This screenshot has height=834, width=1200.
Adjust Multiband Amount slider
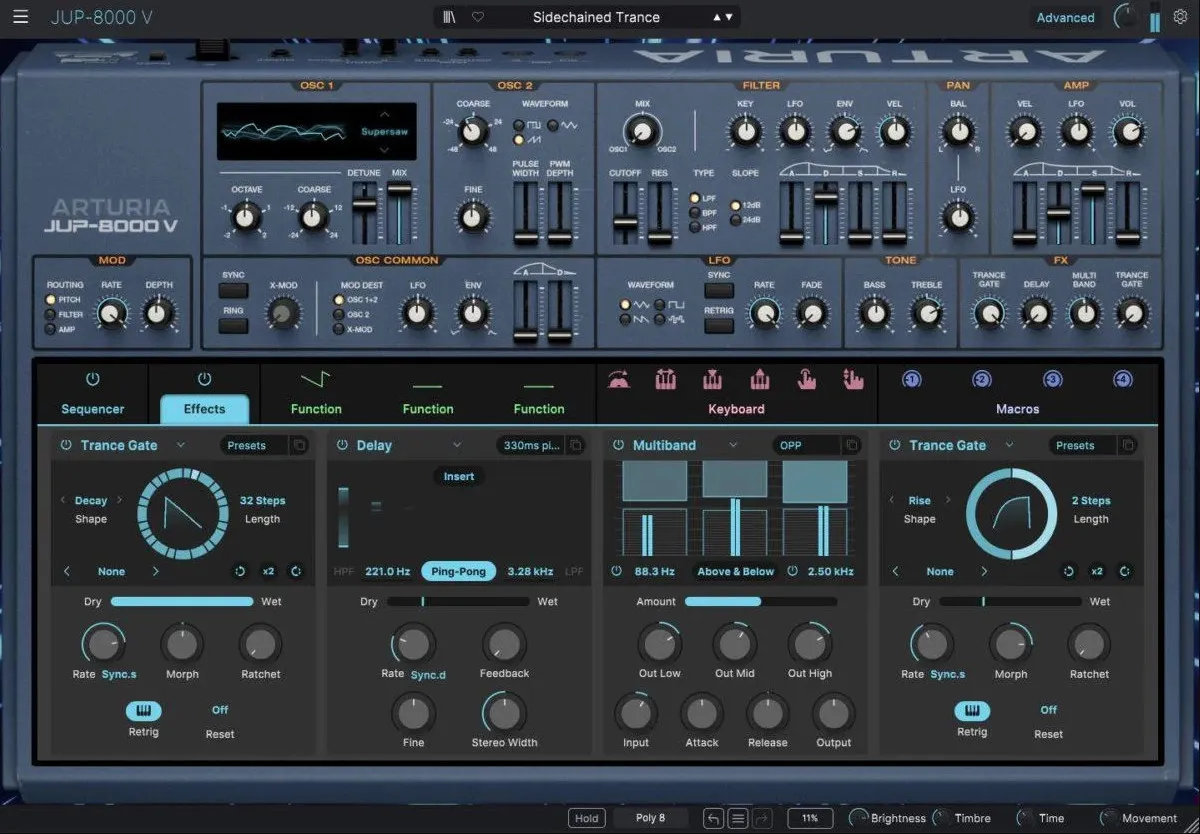(761, 601)
